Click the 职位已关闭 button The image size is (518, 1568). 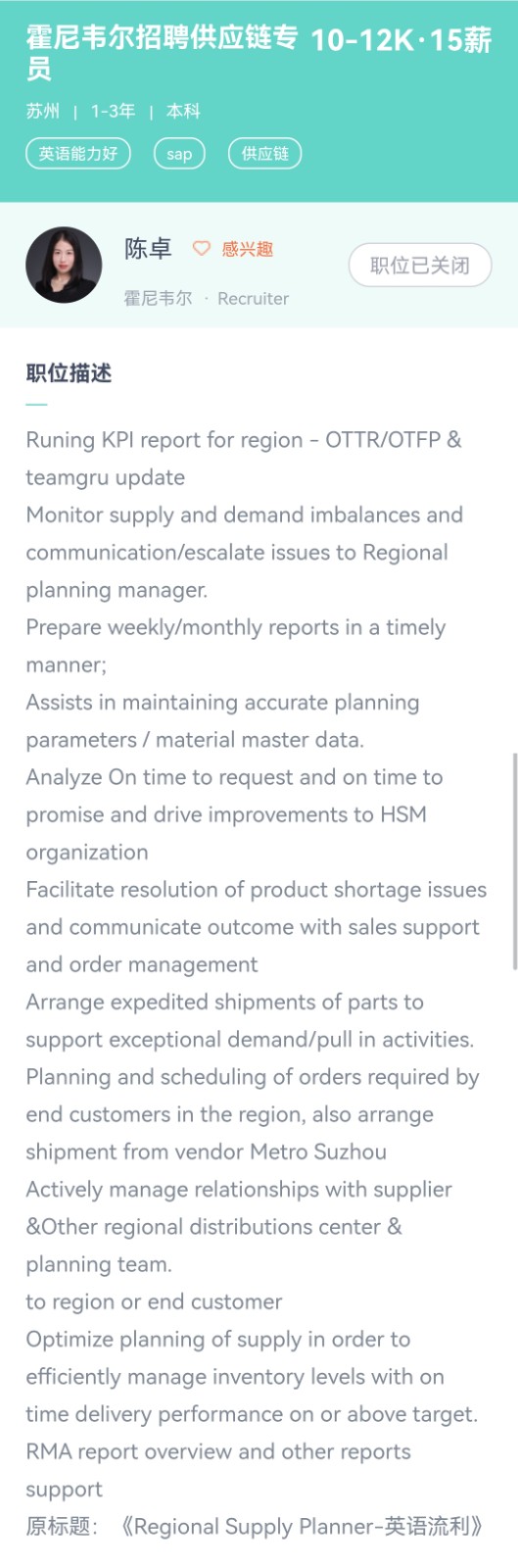420,265
